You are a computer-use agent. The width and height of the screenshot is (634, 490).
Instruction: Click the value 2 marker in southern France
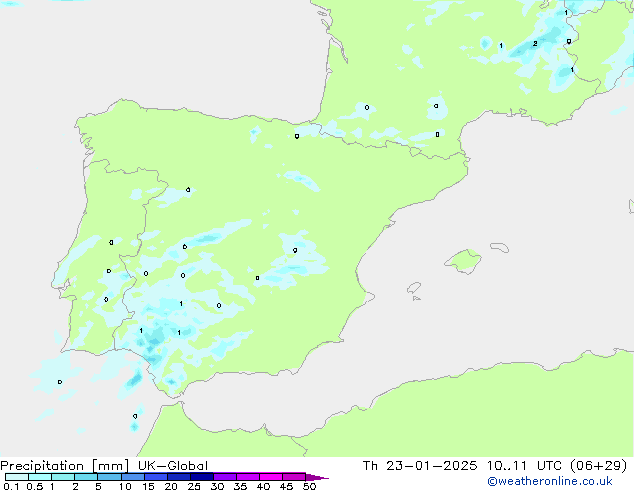coord(535,44)
